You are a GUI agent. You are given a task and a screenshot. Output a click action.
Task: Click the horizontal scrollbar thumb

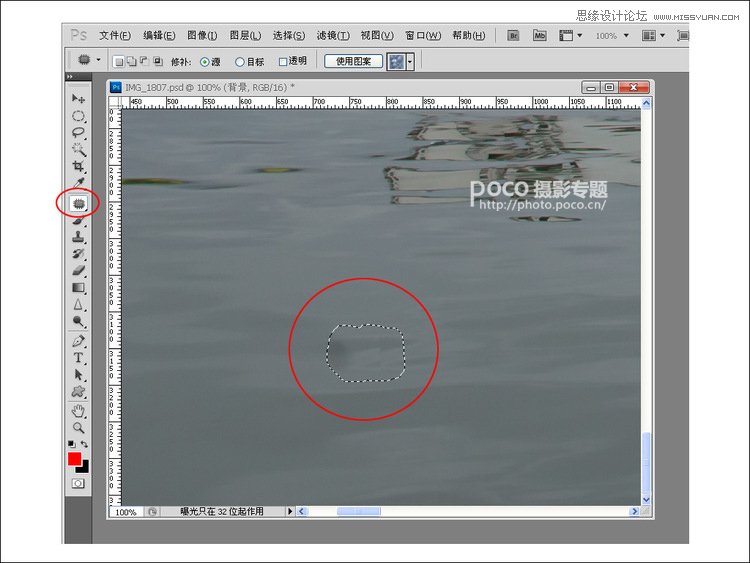pos(359,511)
